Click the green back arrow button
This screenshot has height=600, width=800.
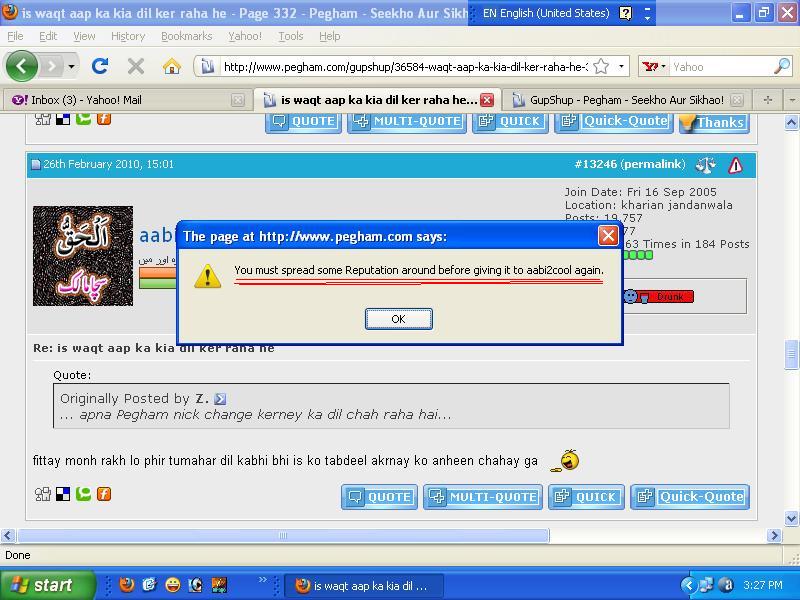22,67
